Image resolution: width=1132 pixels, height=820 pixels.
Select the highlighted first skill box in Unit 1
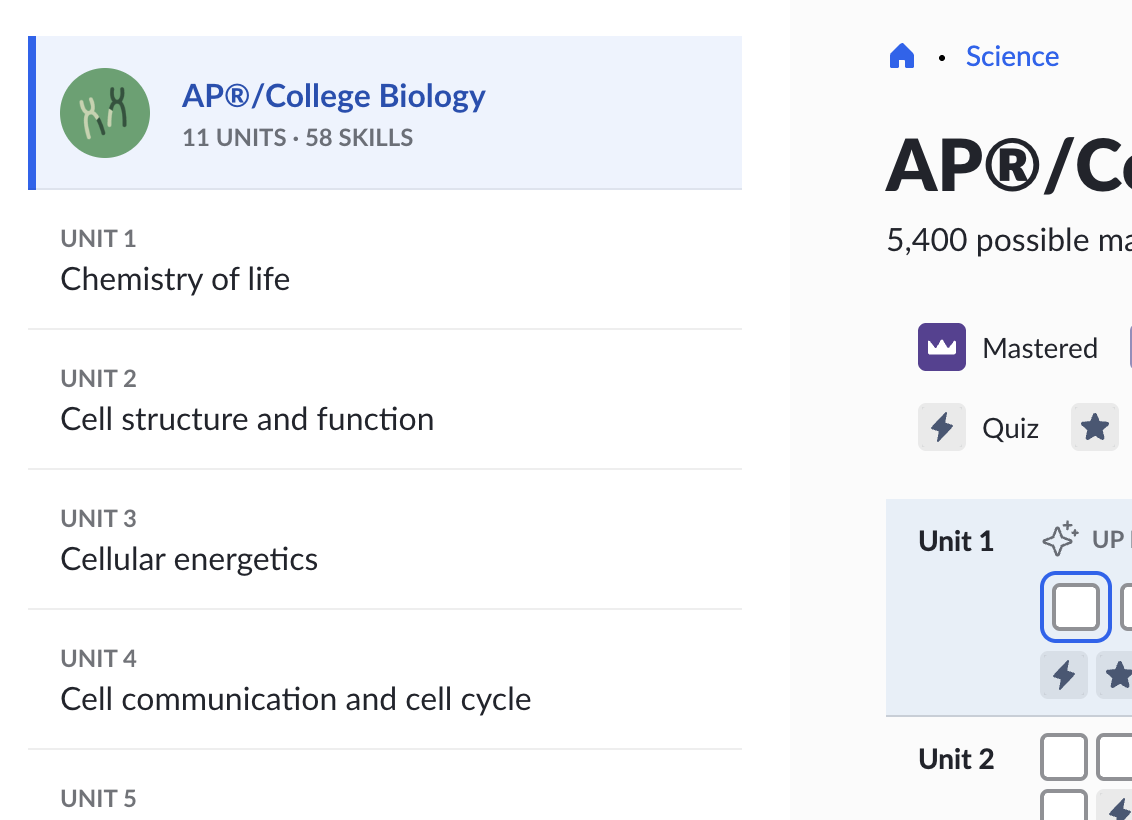tap(1076, 607)
